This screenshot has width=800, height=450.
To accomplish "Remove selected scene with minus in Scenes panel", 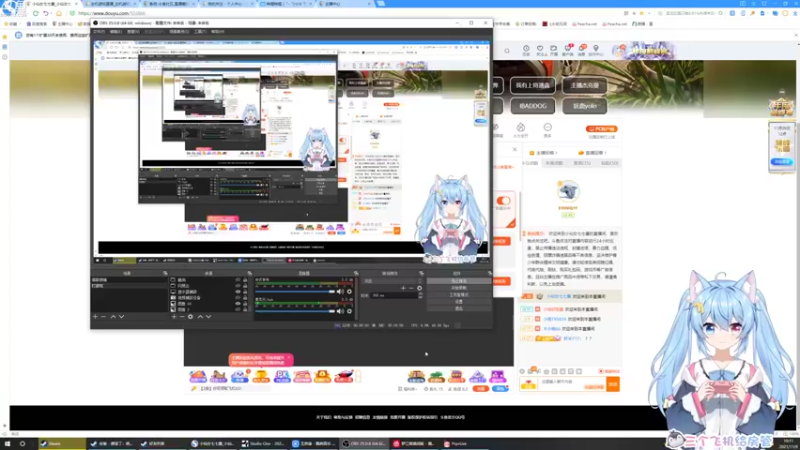I will [x=104, y=317].
